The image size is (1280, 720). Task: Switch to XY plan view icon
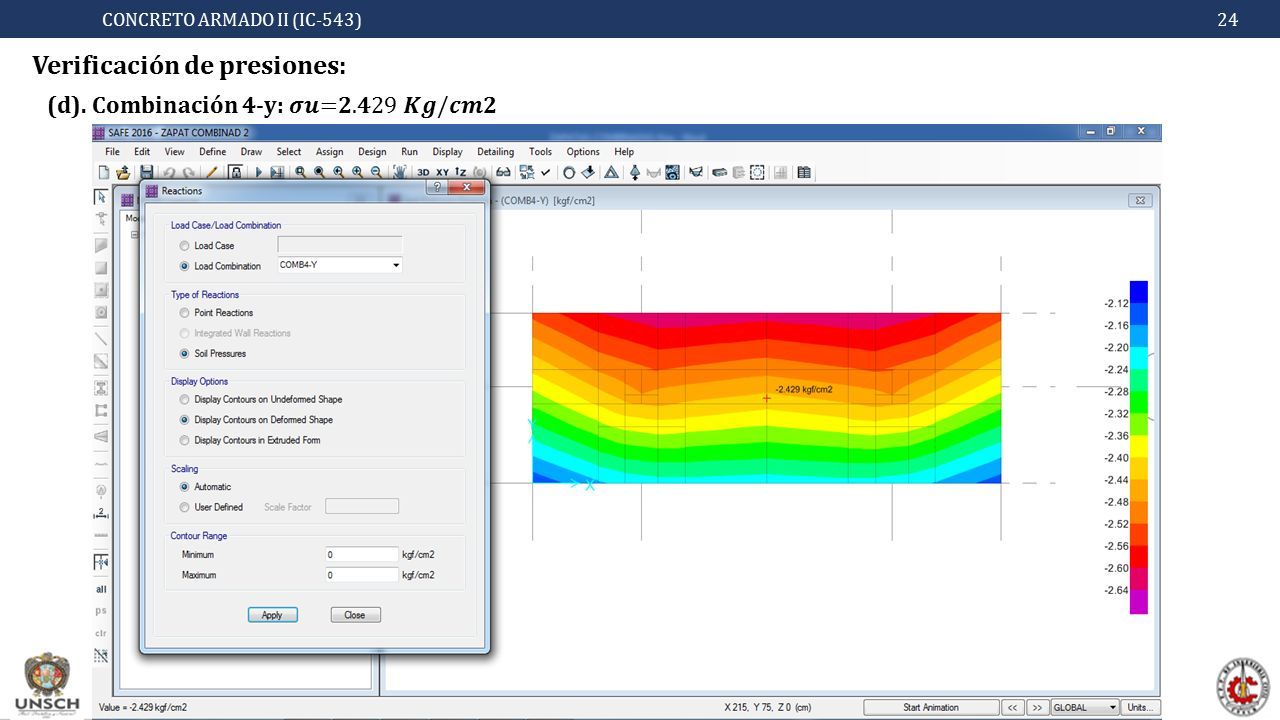tap(442, 172)
